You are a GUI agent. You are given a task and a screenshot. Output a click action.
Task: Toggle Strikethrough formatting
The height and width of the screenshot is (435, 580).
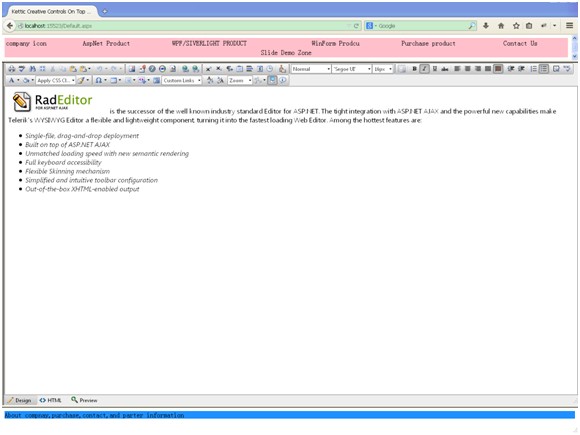pos(445,69)
